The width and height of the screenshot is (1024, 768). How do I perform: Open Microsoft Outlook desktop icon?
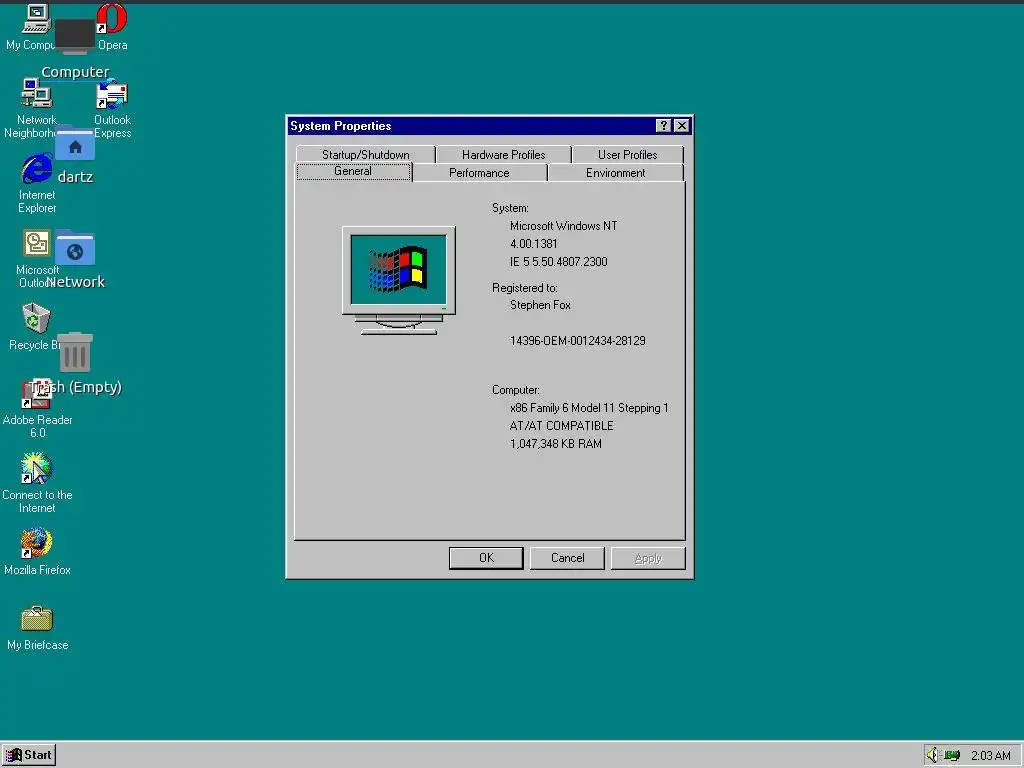37,244
